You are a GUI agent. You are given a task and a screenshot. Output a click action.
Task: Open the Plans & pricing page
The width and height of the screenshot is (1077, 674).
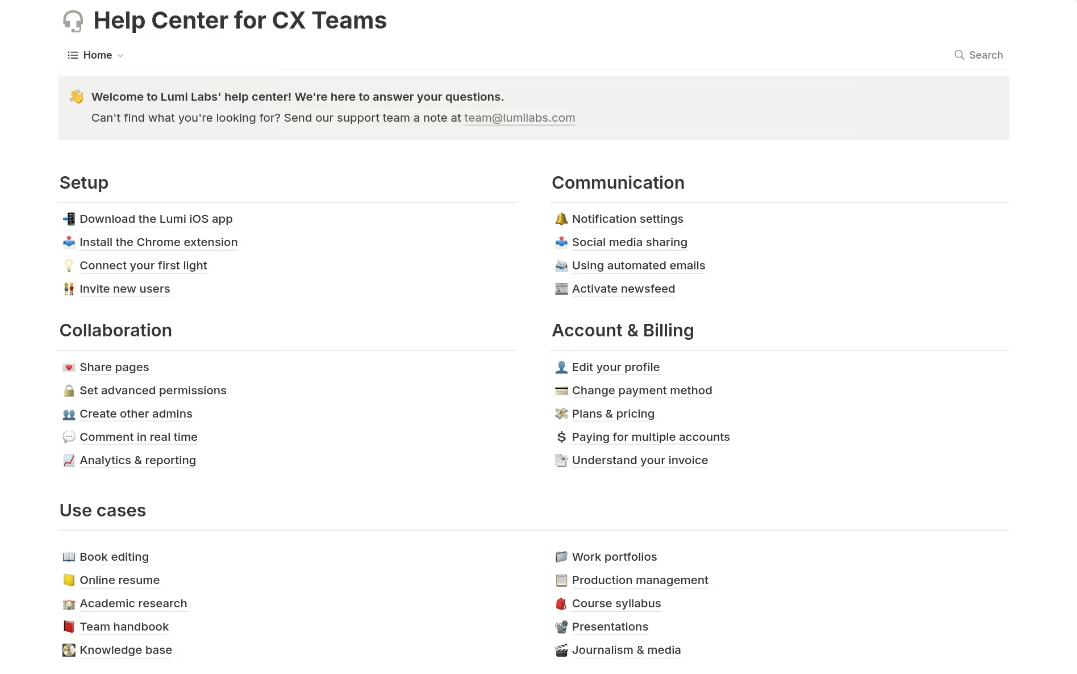(x=613, y=413)
